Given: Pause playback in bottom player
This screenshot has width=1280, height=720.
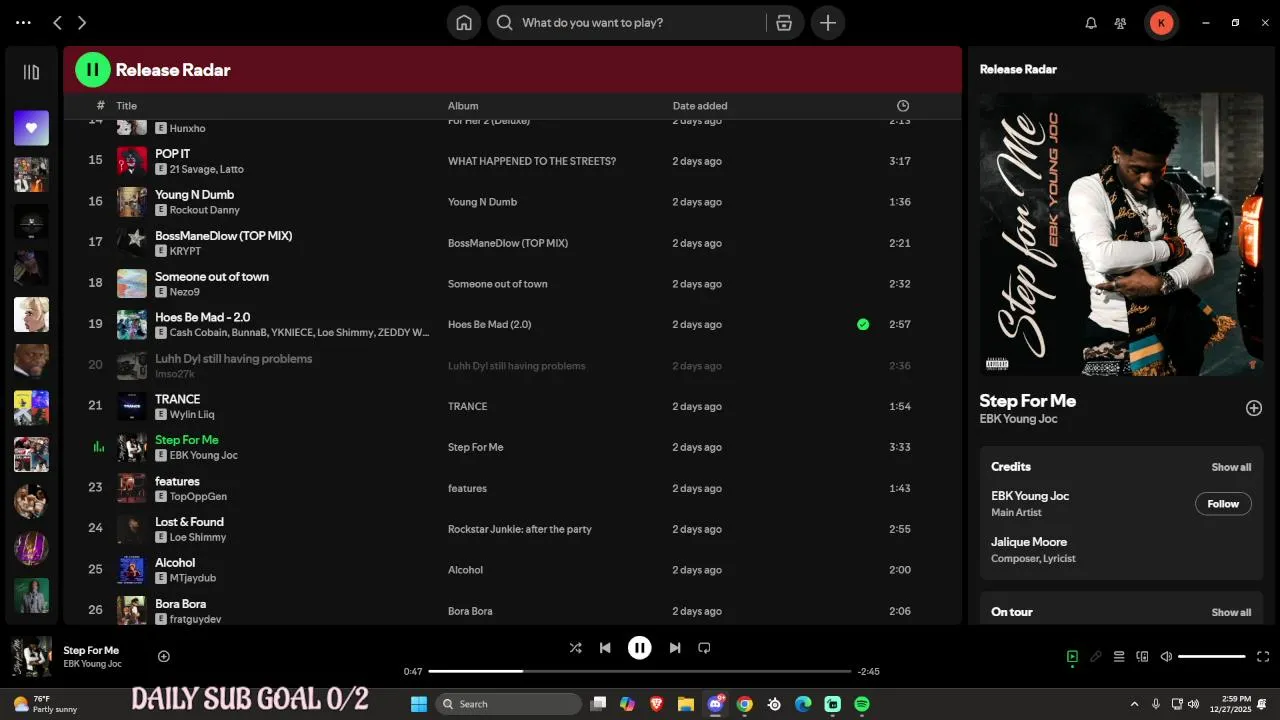Looking at the screenshot, I should click(x=640, y=648).
